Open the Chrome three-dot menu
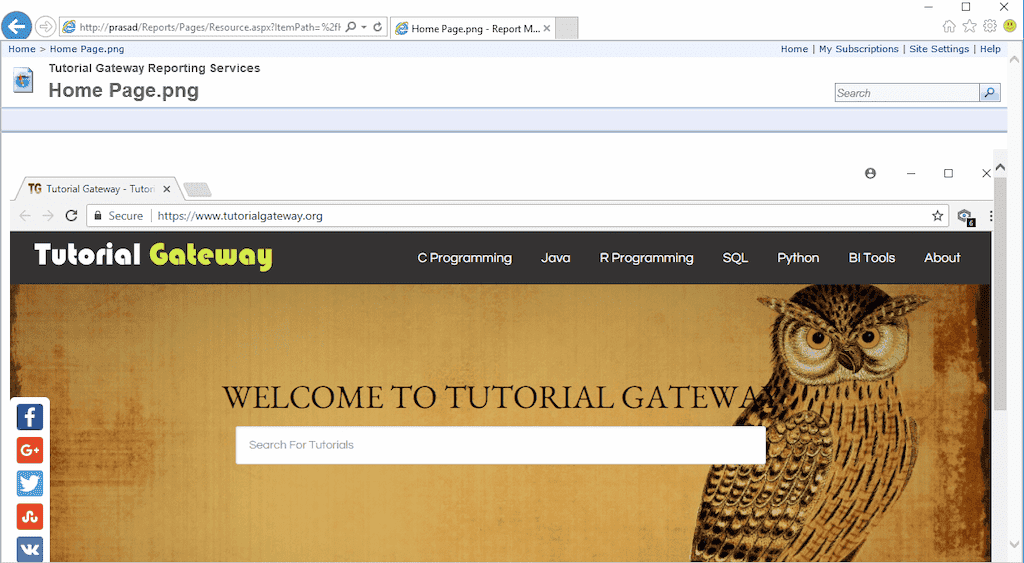The image size is (1024, 563). click(x=991, y=216)
